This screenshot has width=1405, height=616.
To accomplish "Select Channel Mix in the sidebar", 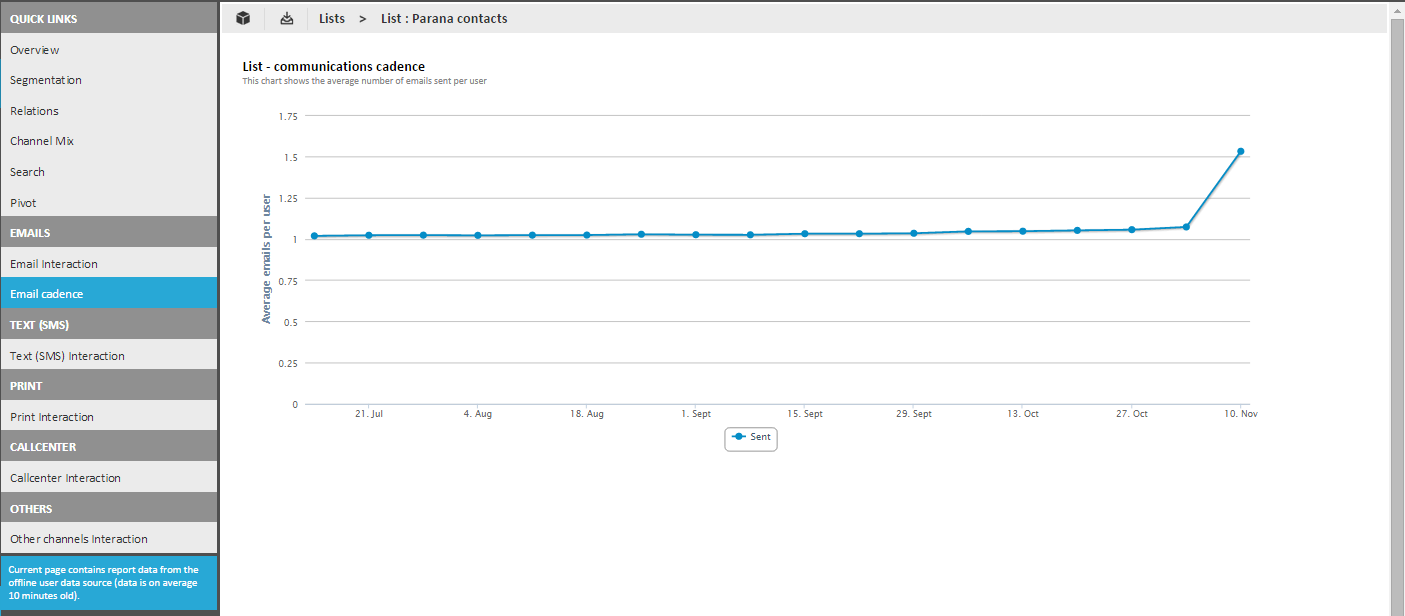I will [x=42, y=141].
